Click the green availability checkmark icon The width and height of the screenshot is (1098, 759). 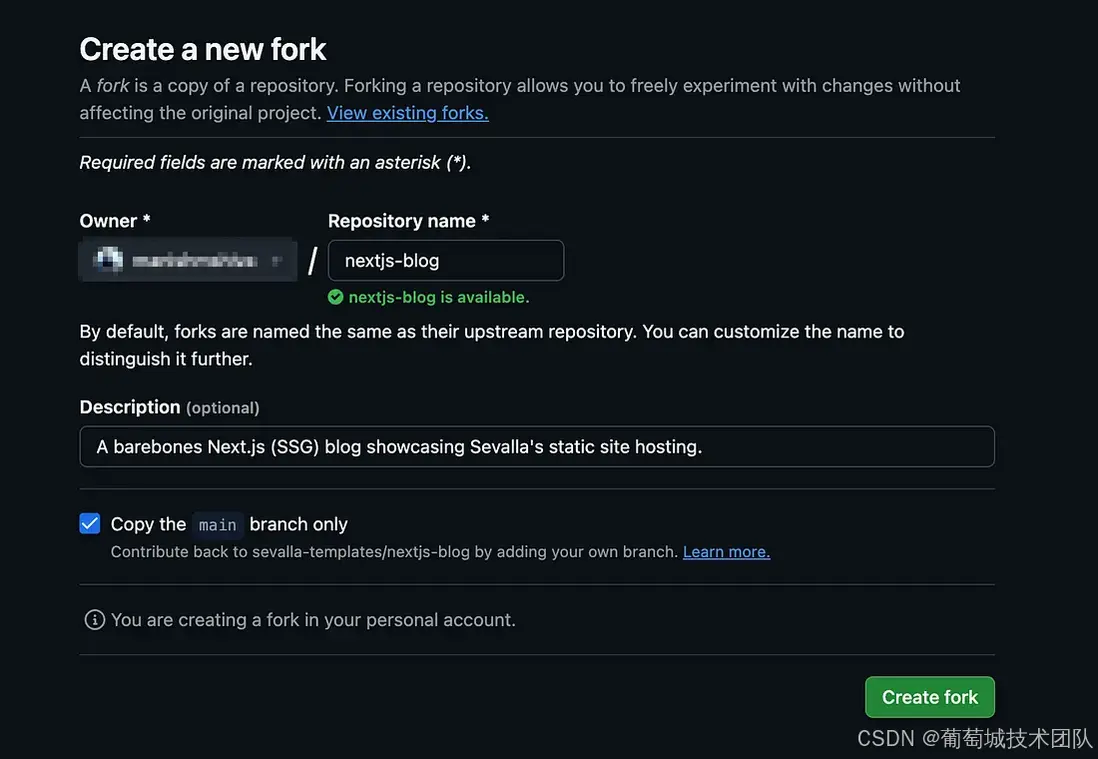336,297
